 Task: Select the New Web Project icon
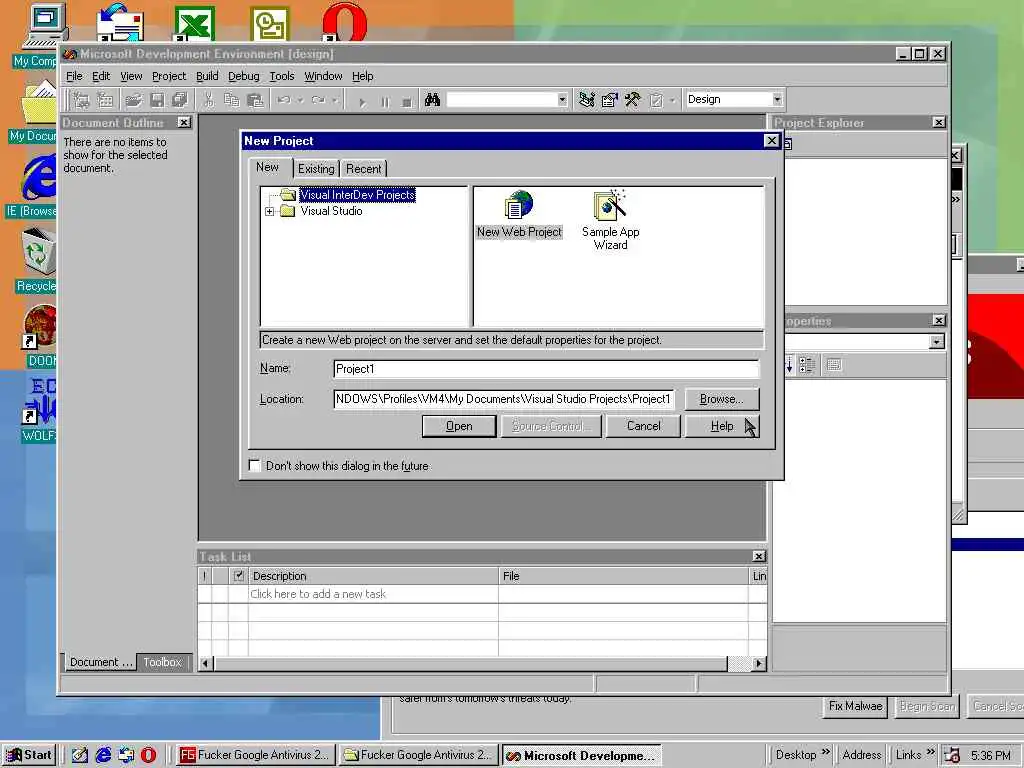coord(519,214)
